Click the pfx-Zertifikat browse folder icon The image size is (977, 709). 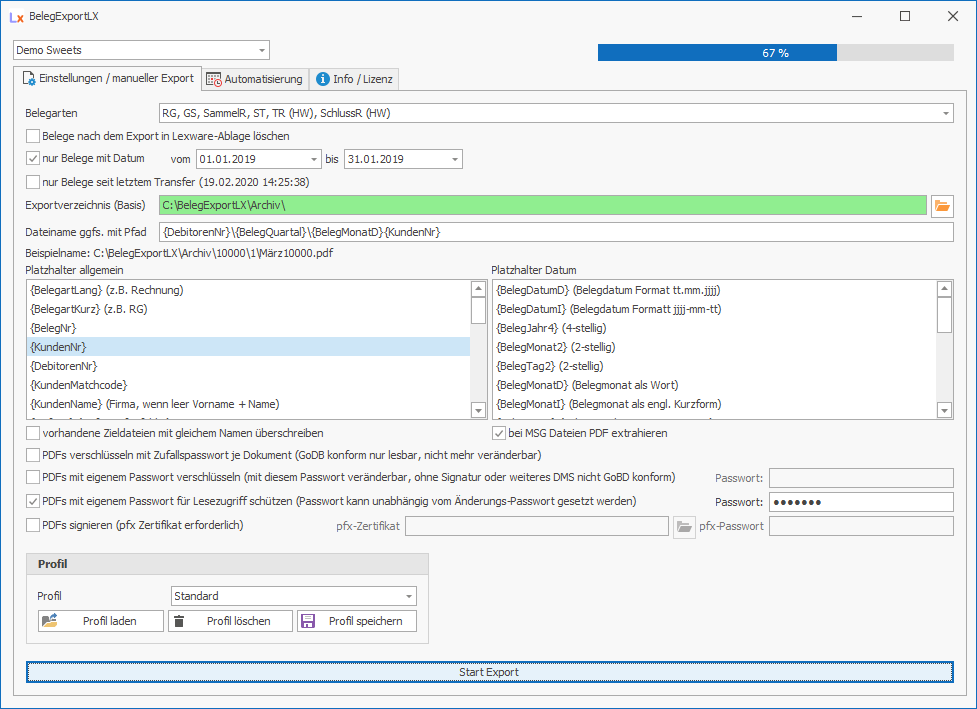click(x=684, y=526)
